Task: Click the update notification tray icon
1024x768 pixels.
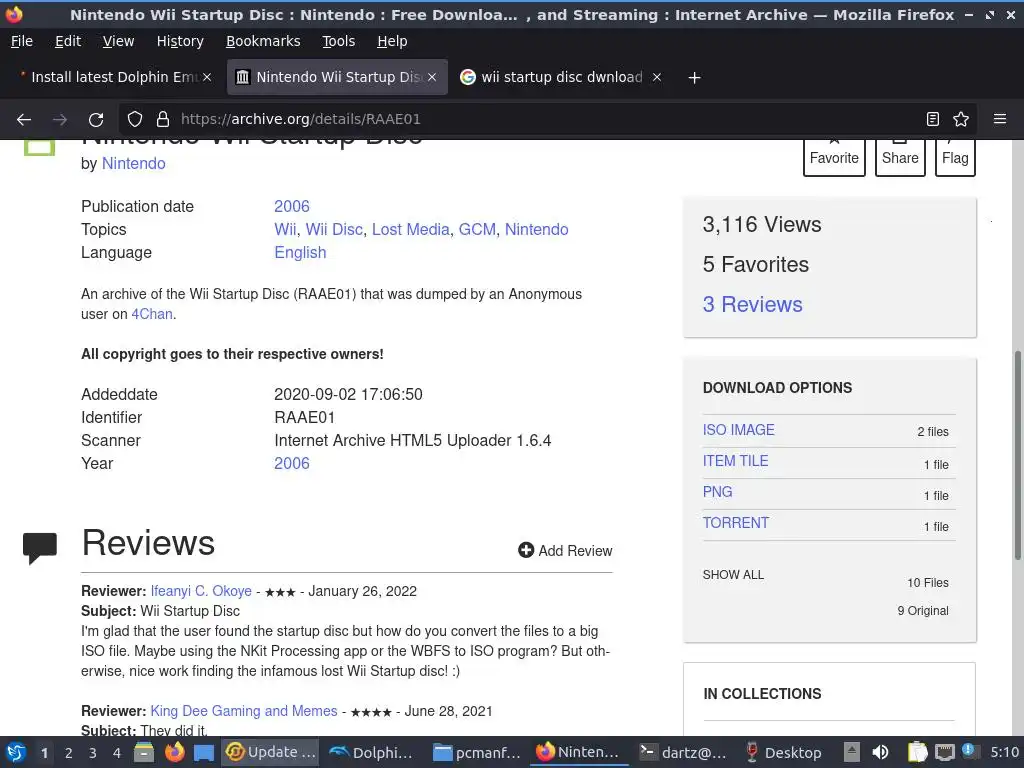Action: (x=968, y=751)
